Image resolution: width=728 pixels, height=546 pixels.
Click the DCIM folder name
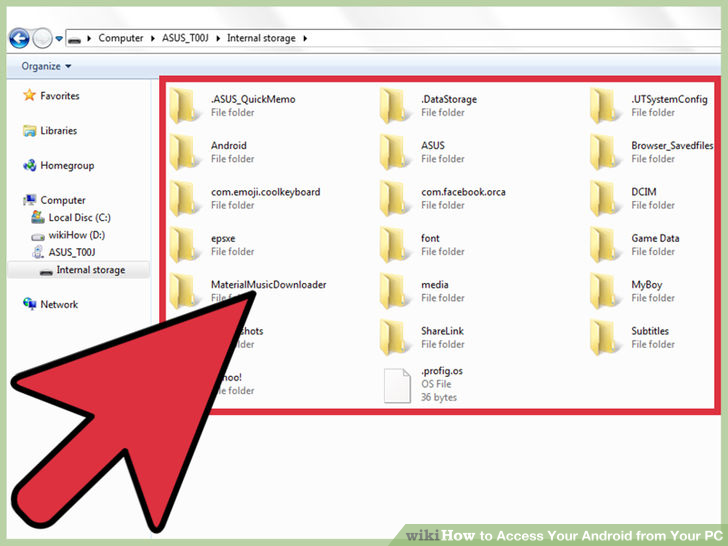[644, 192]
